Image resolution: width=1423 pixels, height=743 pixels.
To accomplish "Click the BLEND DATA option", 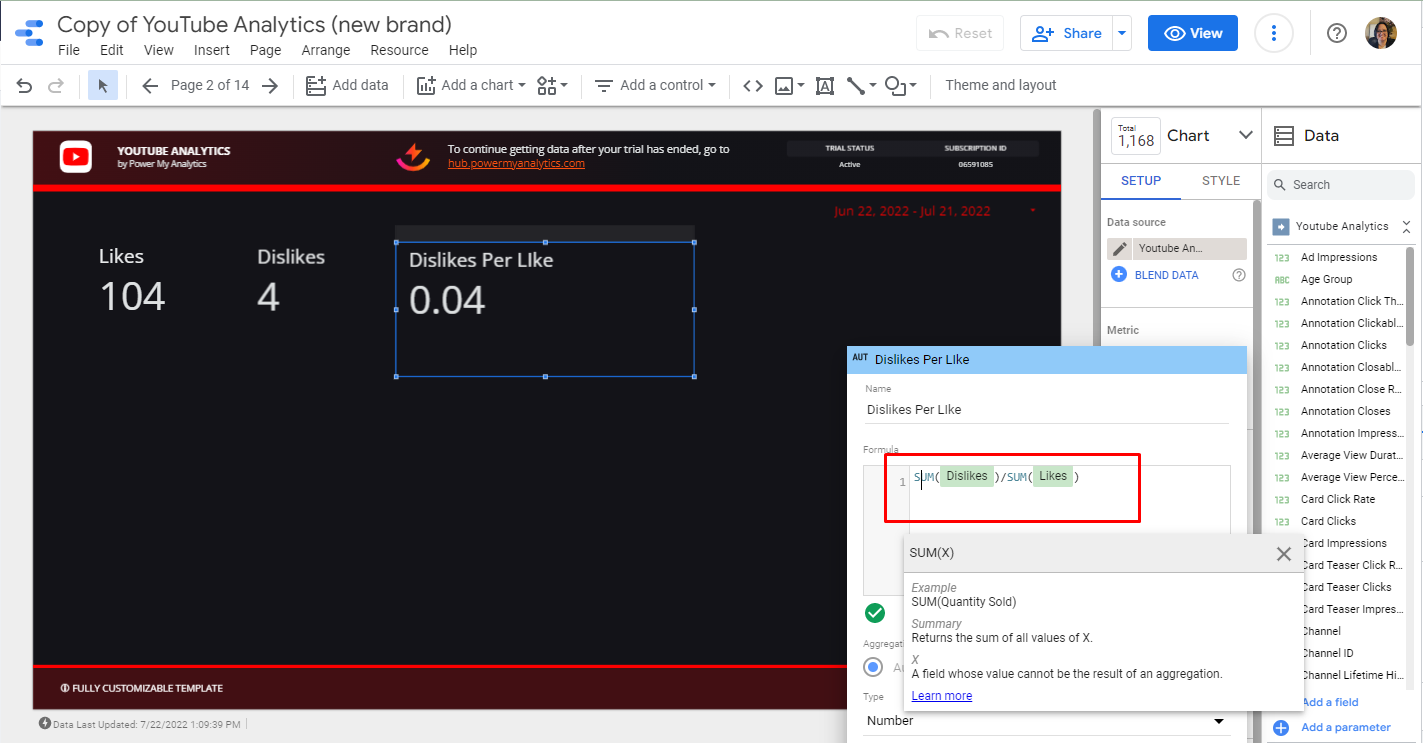I will 1166,275.
